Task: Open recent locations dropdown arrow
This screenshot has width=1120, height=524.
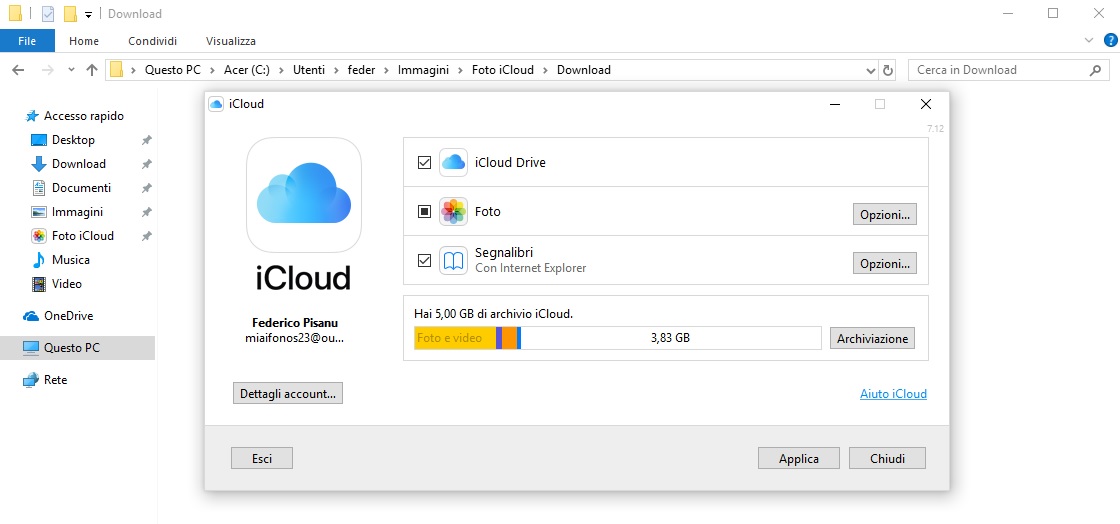Action: (71, 70)
